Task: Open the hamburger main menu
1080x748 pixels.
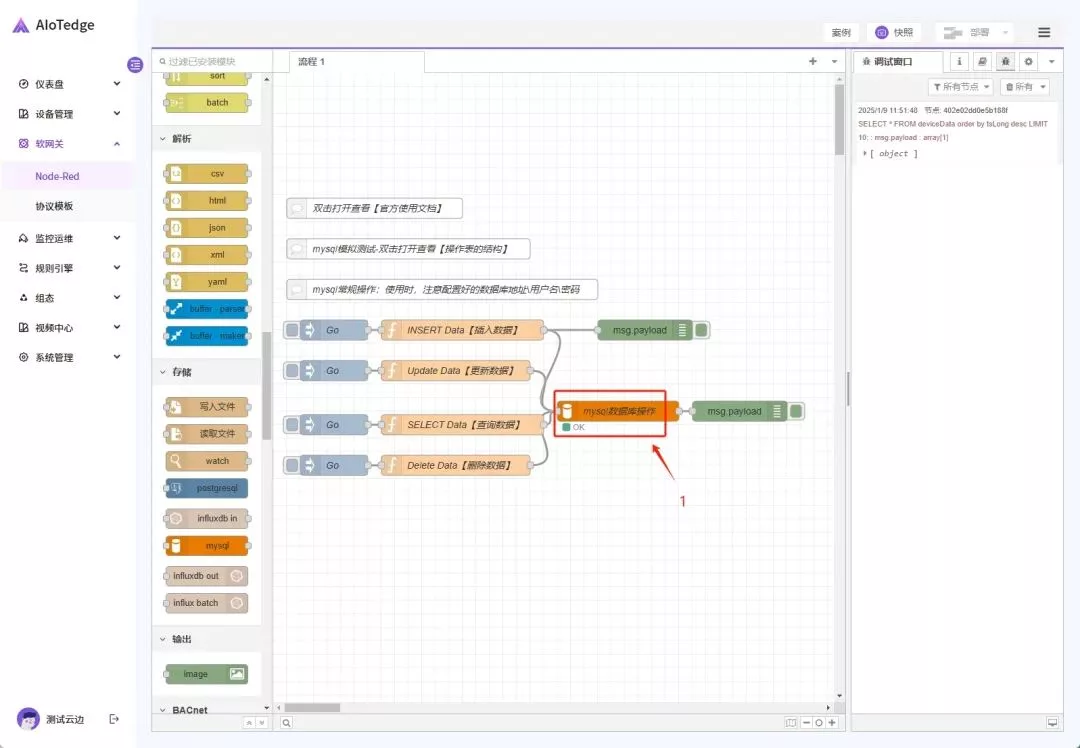Action: coord(1044,32)
